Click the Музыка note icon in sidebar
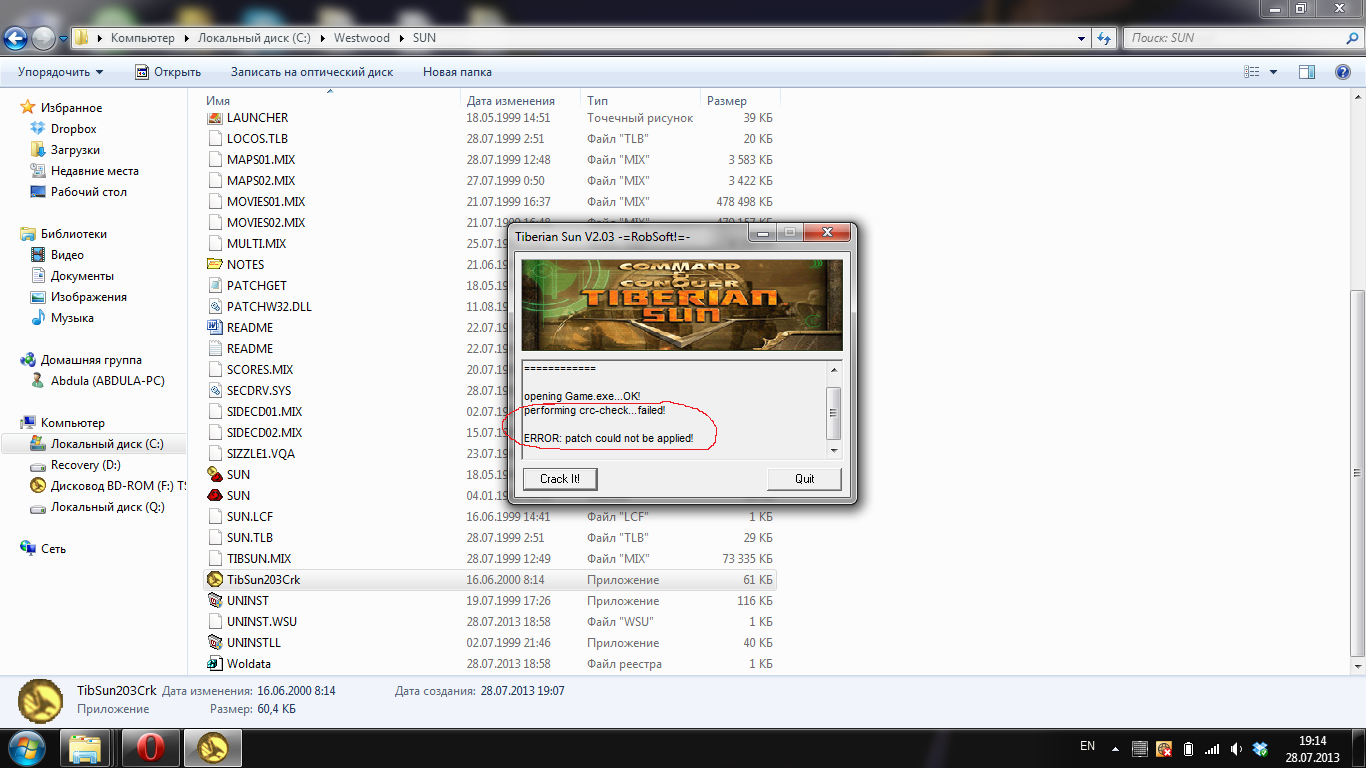Screen dimensions: 1366x768 coord(38,318)
